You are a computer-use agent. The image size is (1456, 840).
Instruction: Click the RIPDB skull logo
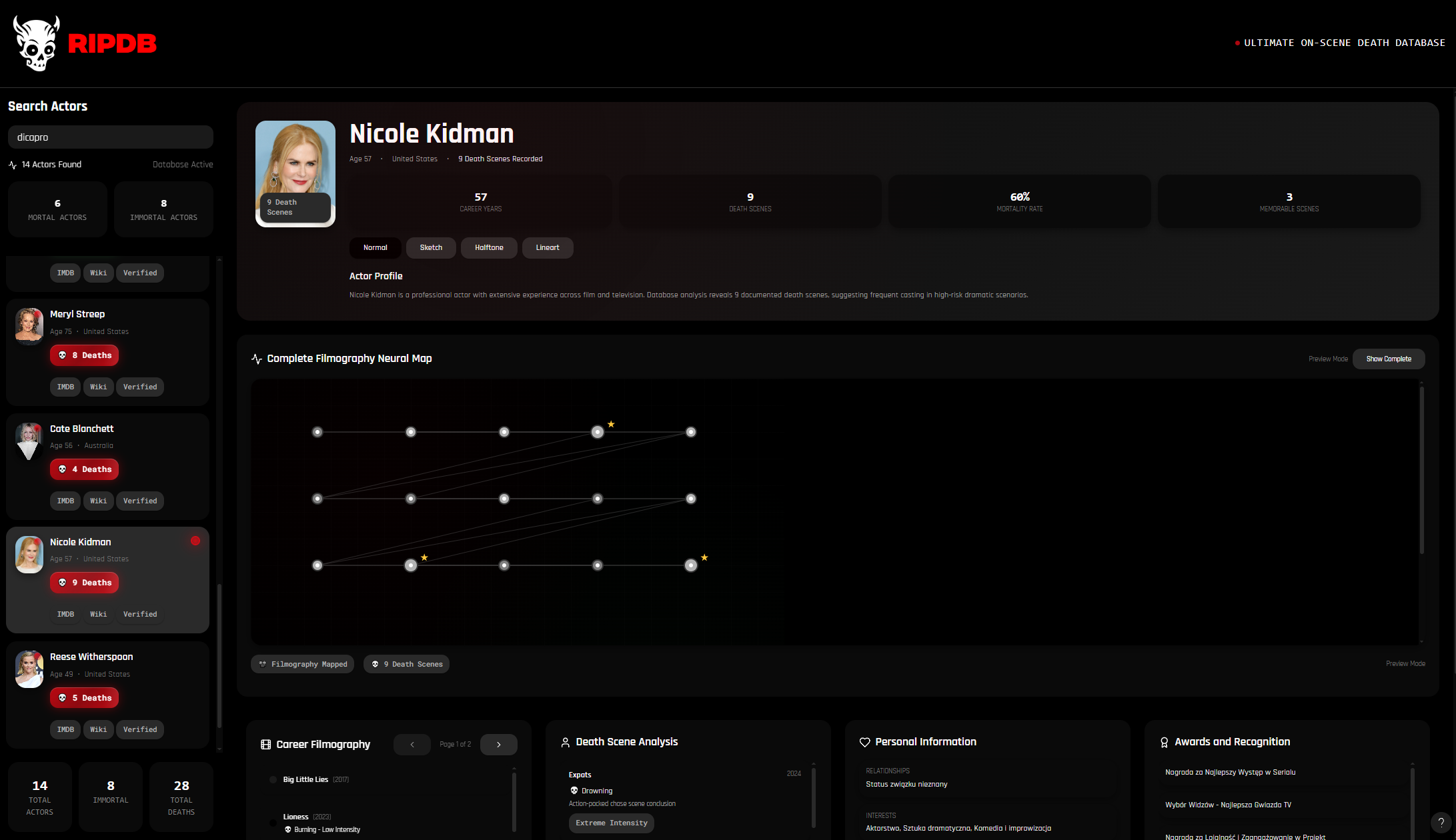pyautogui.click(x=37, y=43)
